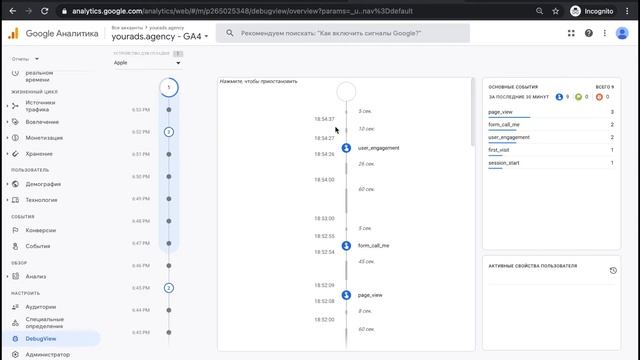640x360 pixels.
Task: Click the search magnifier icon in Analytics
Action: 230,33
